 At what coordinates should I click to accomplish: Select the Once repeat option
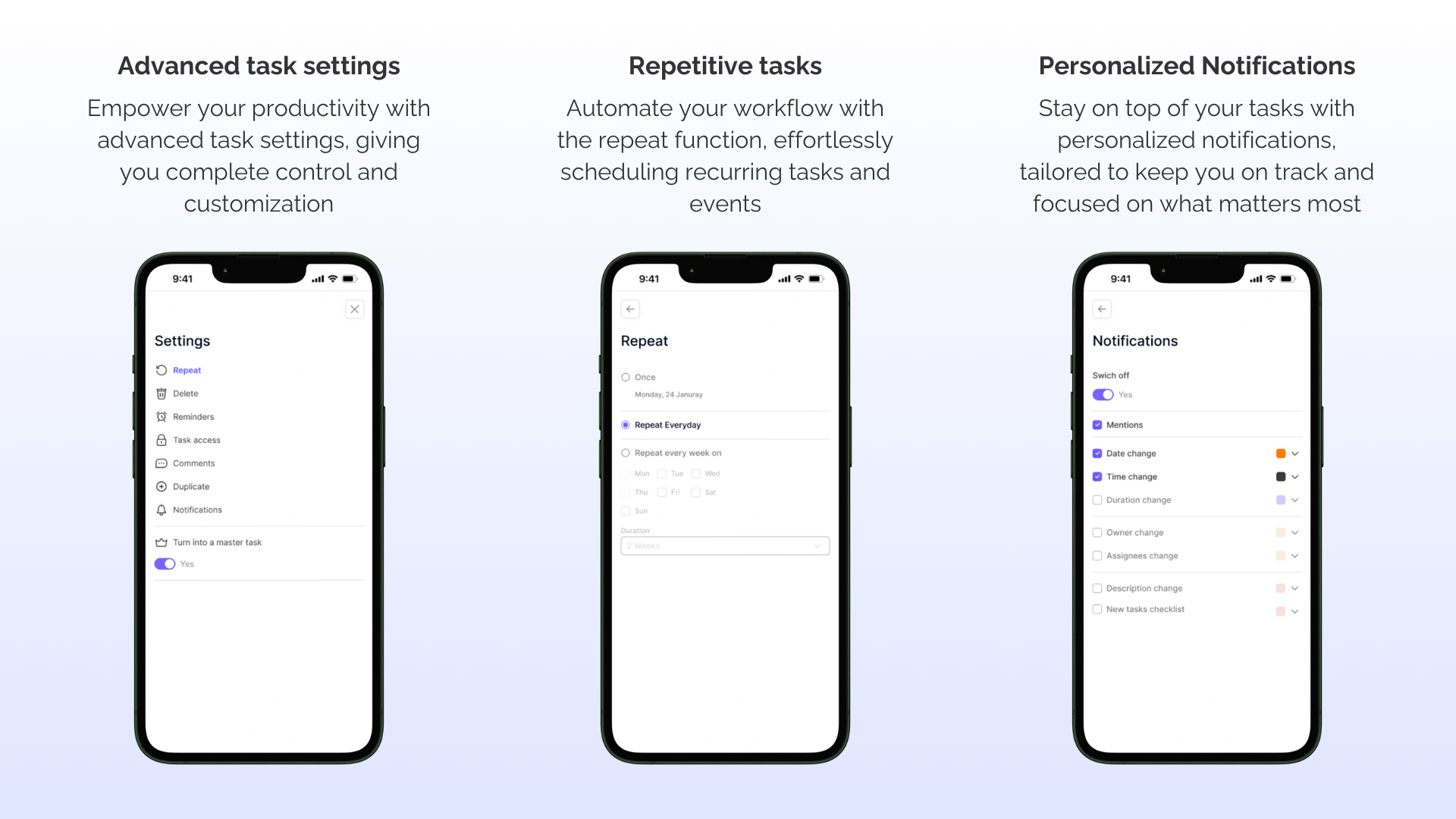pos(626,377)
